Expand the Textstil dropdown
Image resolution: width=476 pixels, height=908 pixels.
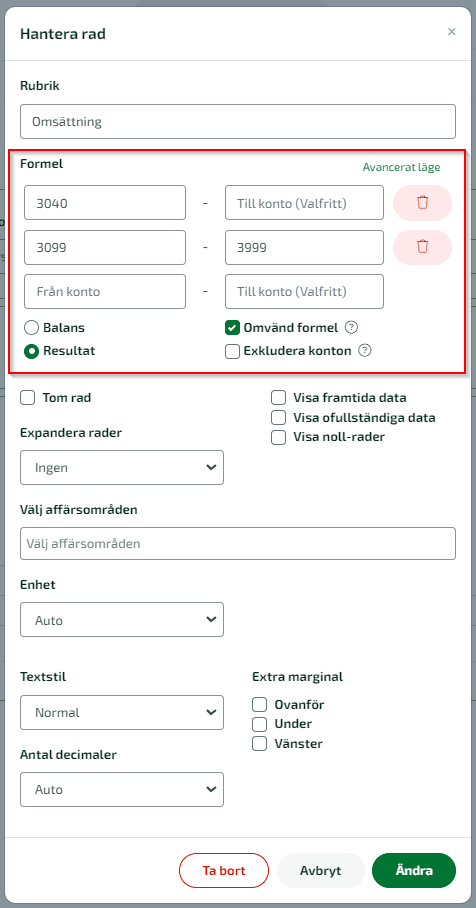point(122,712)
